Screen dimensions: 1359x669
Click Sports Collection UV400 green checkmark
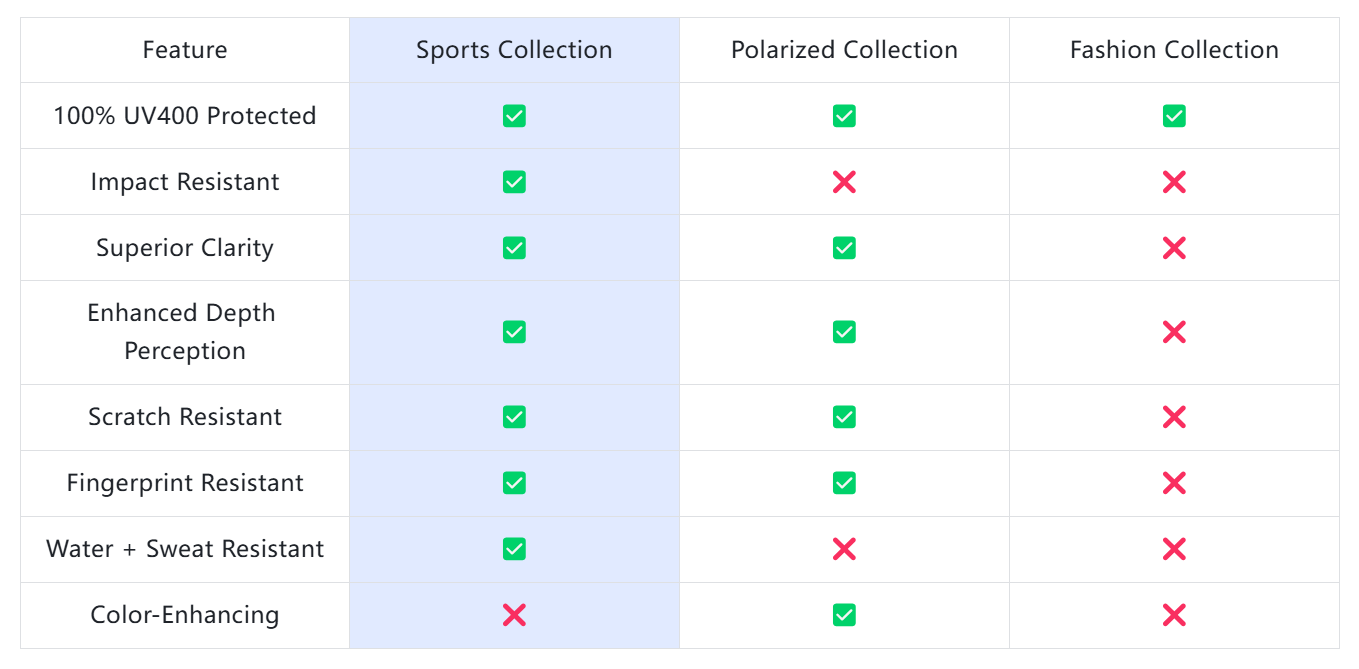(x=514, y=116)
